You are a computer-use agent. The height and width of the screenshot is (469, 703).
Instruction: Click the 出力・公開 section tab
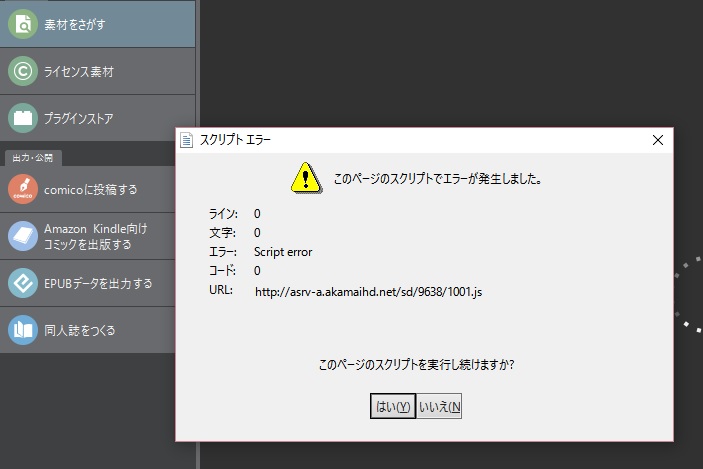33,158
